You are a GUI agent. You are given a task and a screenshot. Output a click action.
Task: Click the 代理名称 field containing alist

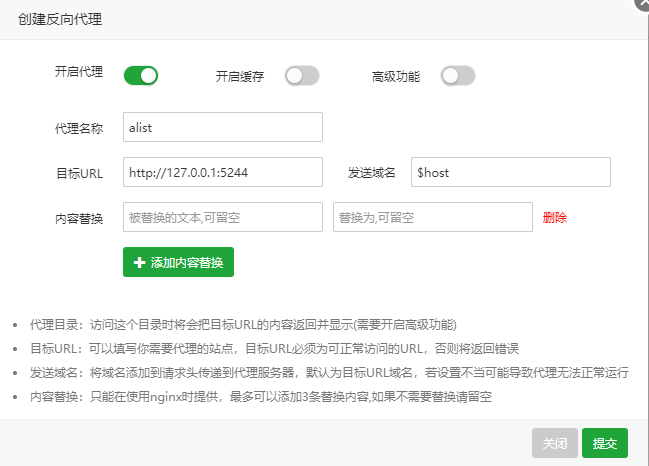pos(223,127)
